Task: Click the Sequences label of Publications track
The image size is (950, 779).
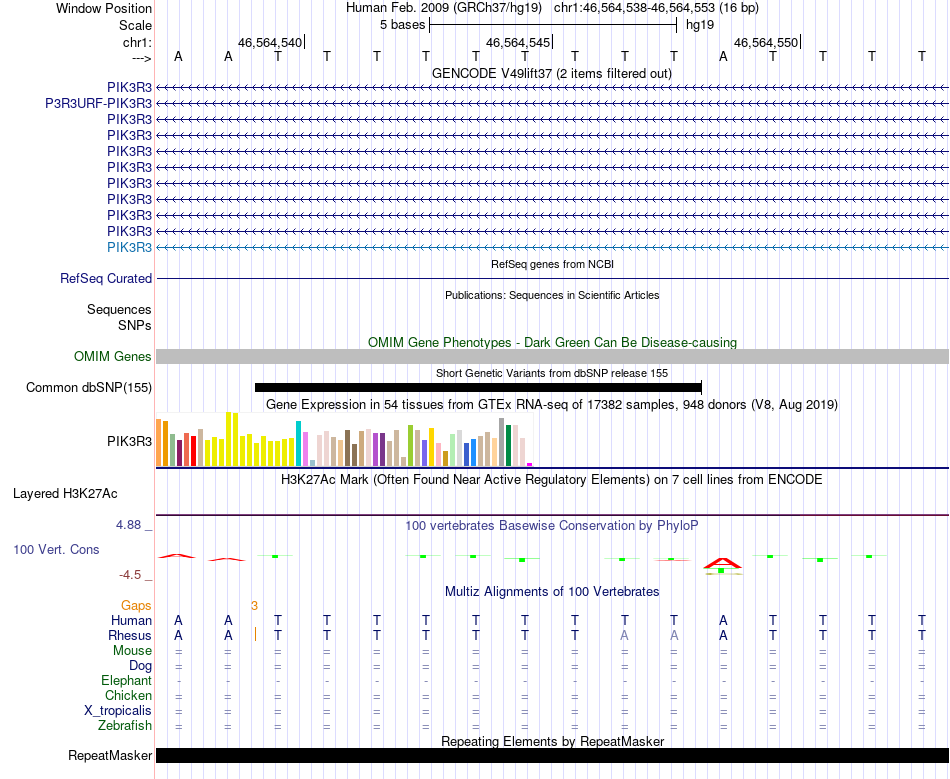Action: [119, 310]
